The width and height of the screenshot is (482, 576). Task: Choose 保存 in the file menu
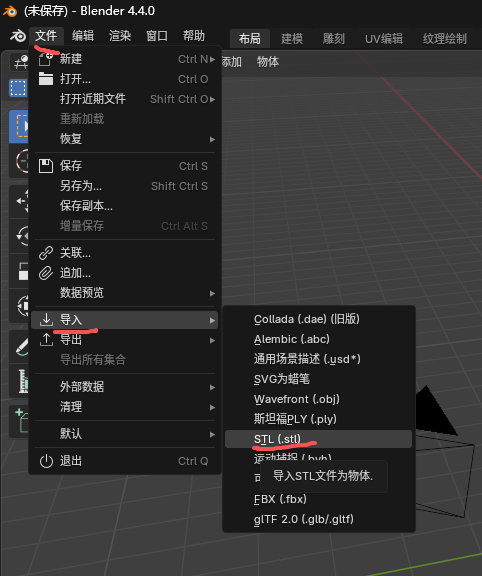(125, 166)
